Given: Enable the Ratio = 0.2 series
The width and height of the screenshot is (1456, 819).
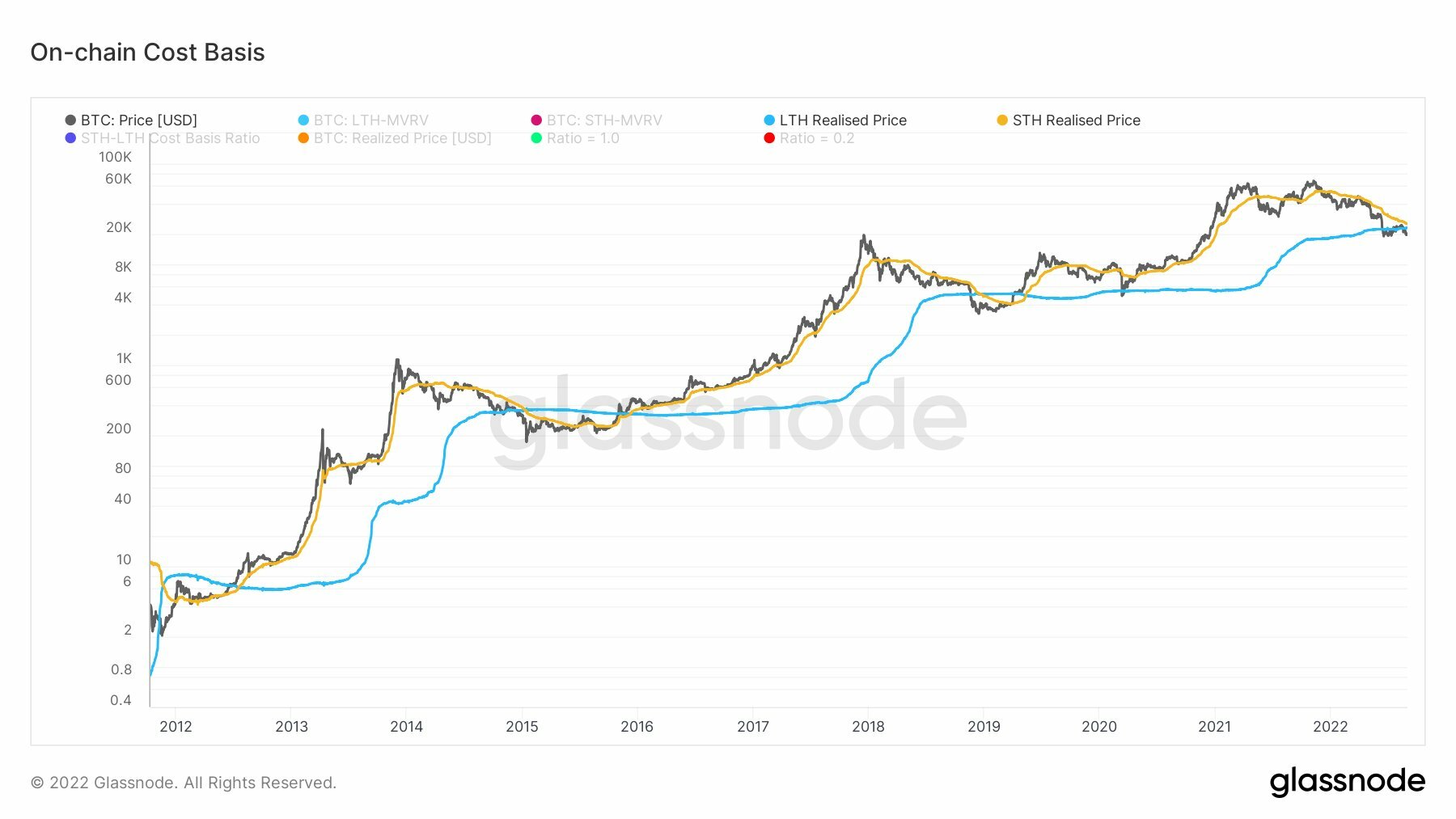Looking at the screenshot, I should pos(816,138).
